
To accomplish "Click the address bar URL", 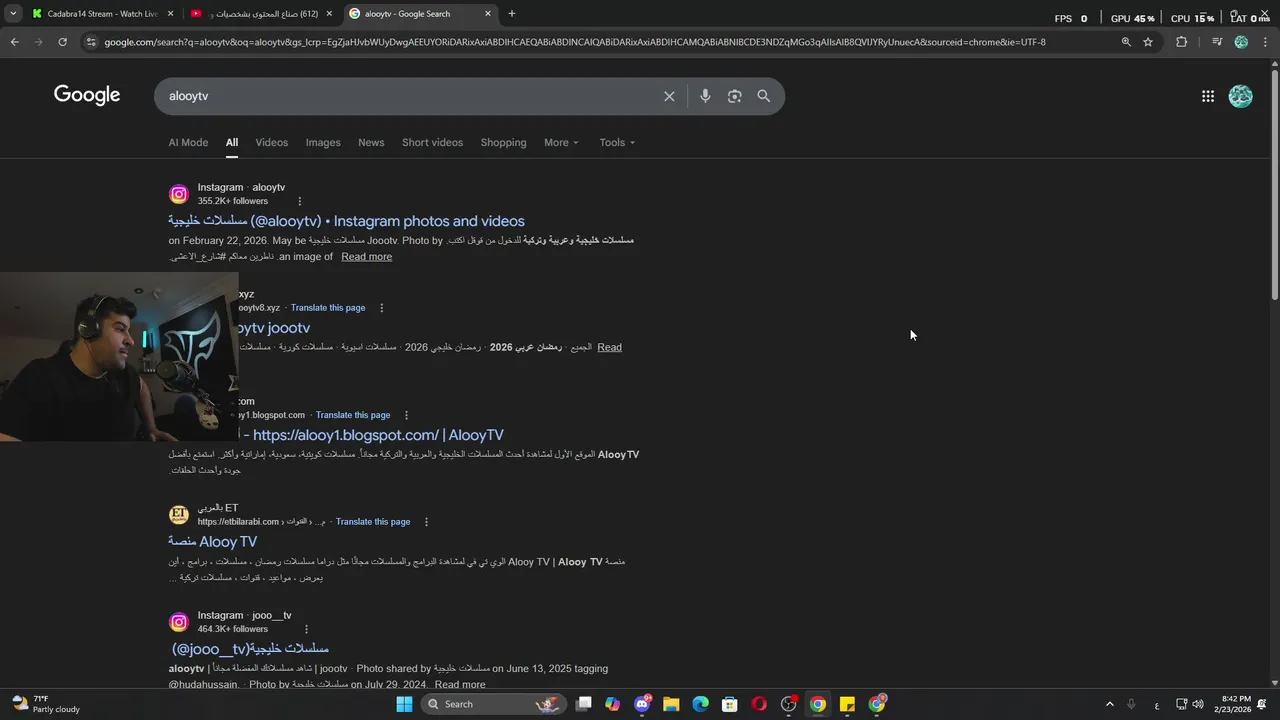I will pos(575,42).
